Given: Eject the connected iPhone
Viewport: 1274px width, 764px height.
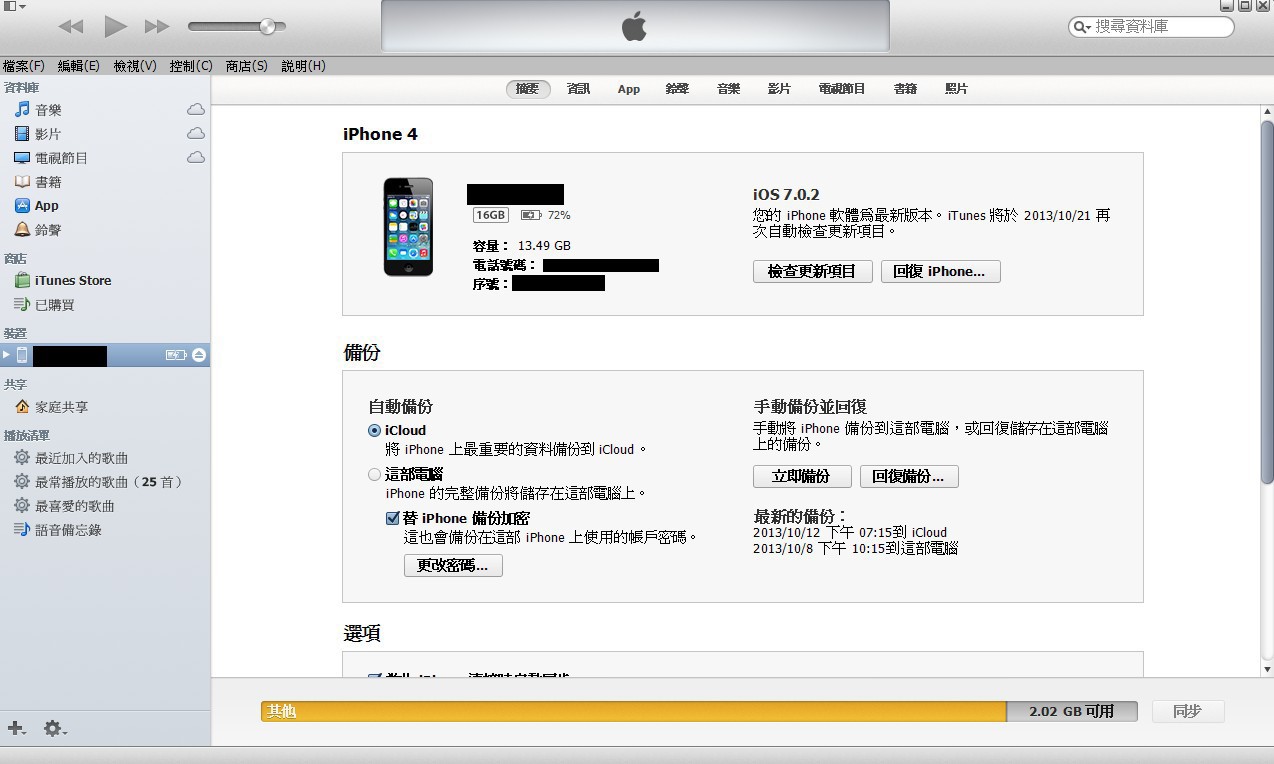Looking at the screenshot, I should 199,355.
